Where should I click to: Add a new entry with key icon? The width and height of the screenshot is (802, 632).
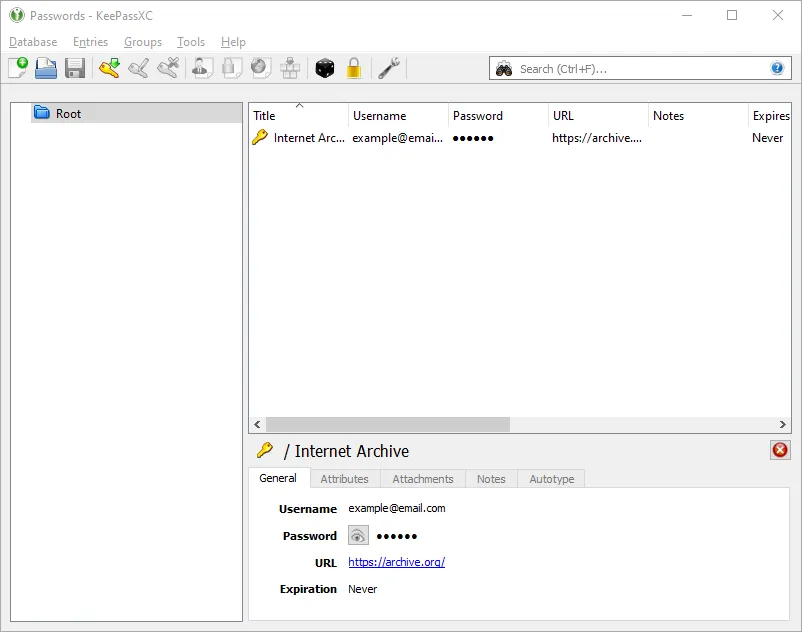coord(109,68)
